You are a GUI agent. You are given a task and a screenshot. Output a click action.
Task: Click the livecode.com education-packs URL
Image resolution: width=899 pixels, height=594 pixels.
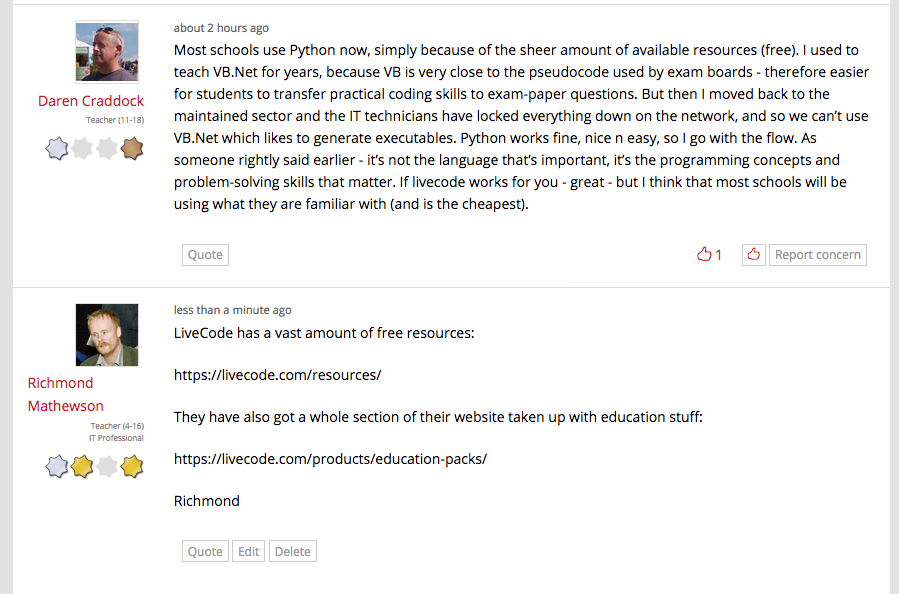tap(330, 459)
